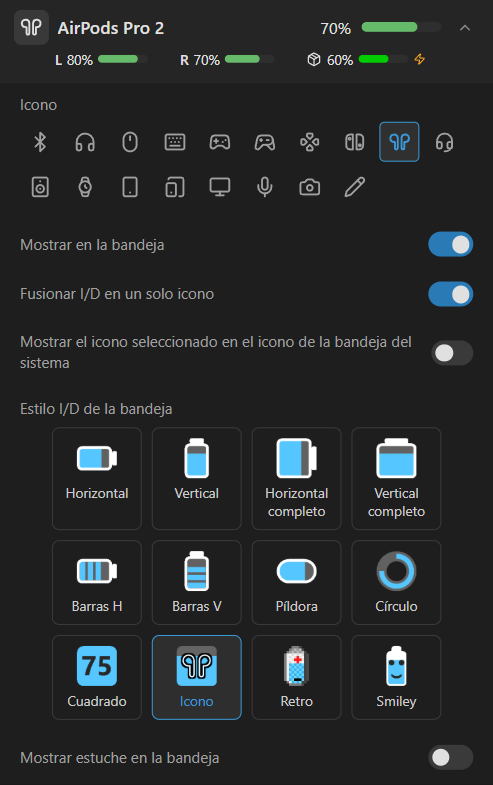The height and width of the screenshot is (785, 493).
Task: Select the Barras V style
Action: click(197, 582)
